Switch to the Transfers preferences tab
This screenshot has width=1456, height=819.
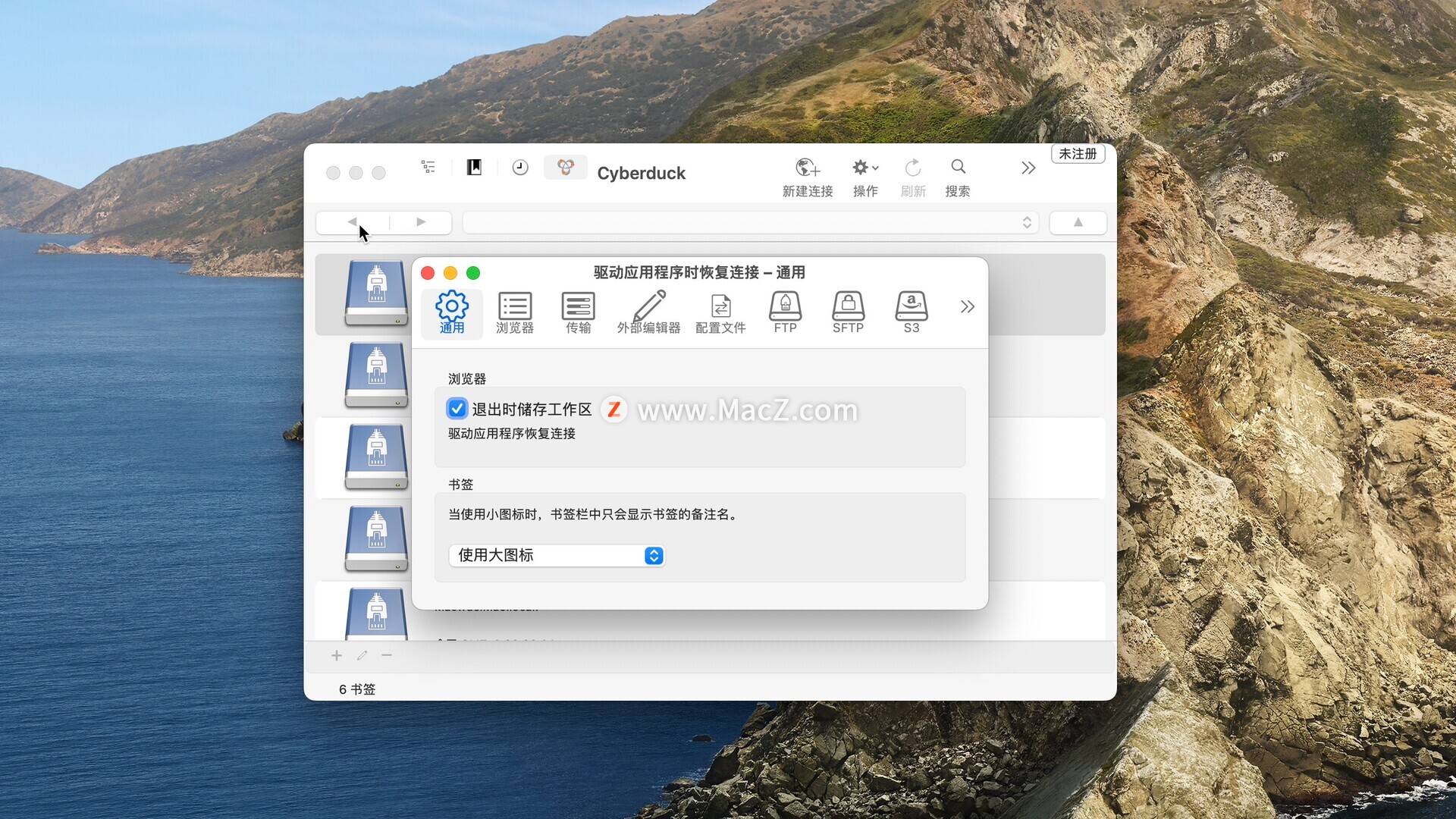pyautogui.click(x=578, y=312)
